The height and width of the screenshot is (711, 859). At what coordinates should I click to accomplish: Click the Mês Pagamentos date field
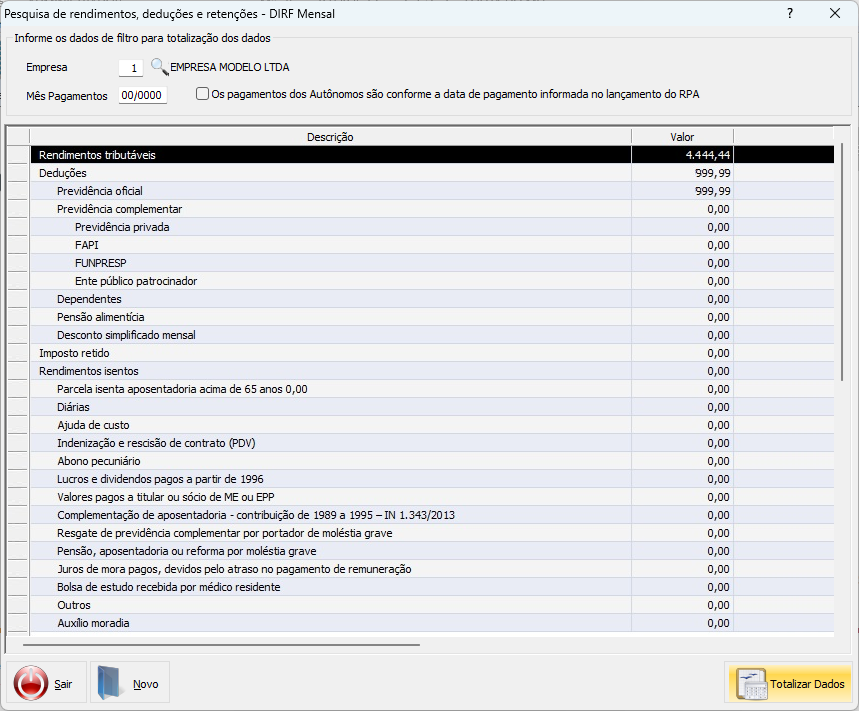point(142,96)
